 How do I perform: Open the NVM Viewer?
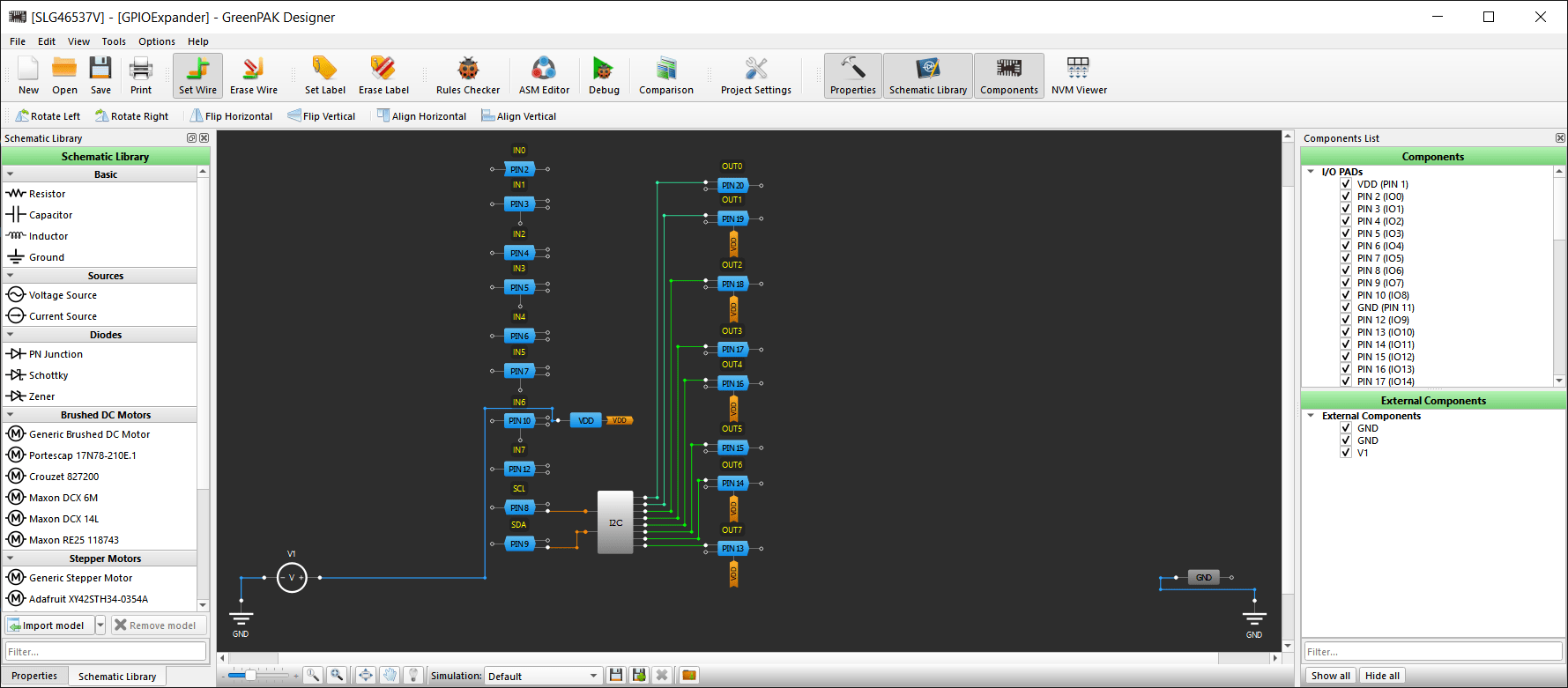pyautogui.click(x=1078, y=76)
